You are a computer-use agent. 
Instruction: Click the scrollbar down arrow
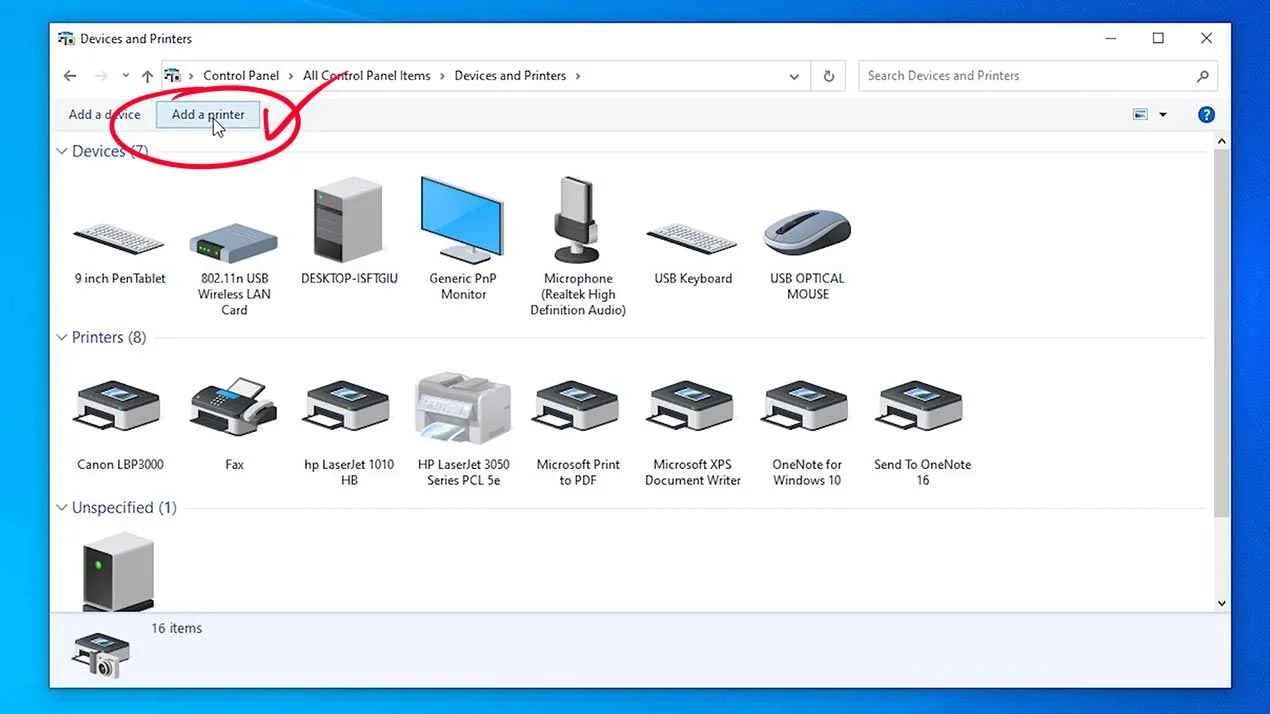1221,603
